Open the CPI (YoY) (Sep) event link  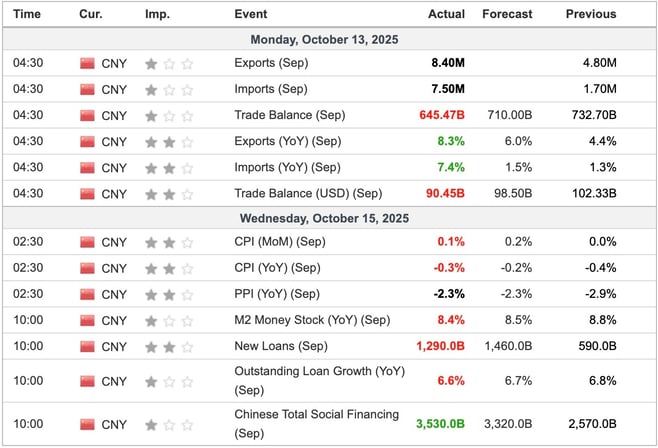point(277,268)
